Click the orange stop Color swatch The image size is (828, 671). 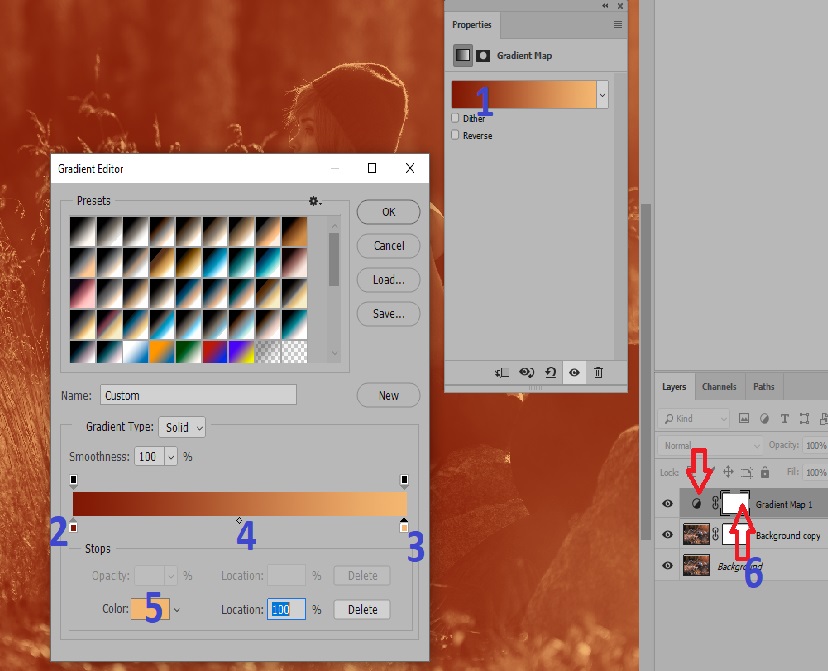(150, 609)
